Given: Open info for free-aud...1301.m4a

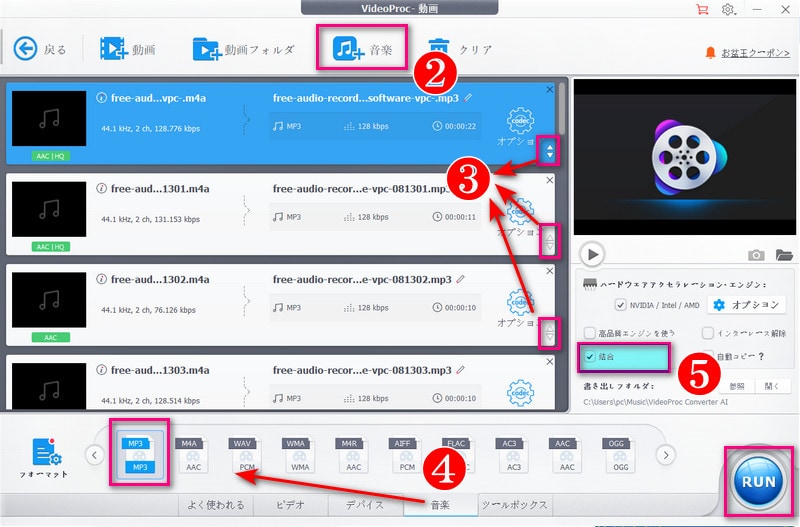Looking at the screenshot, I should click(x=101, y=188).
